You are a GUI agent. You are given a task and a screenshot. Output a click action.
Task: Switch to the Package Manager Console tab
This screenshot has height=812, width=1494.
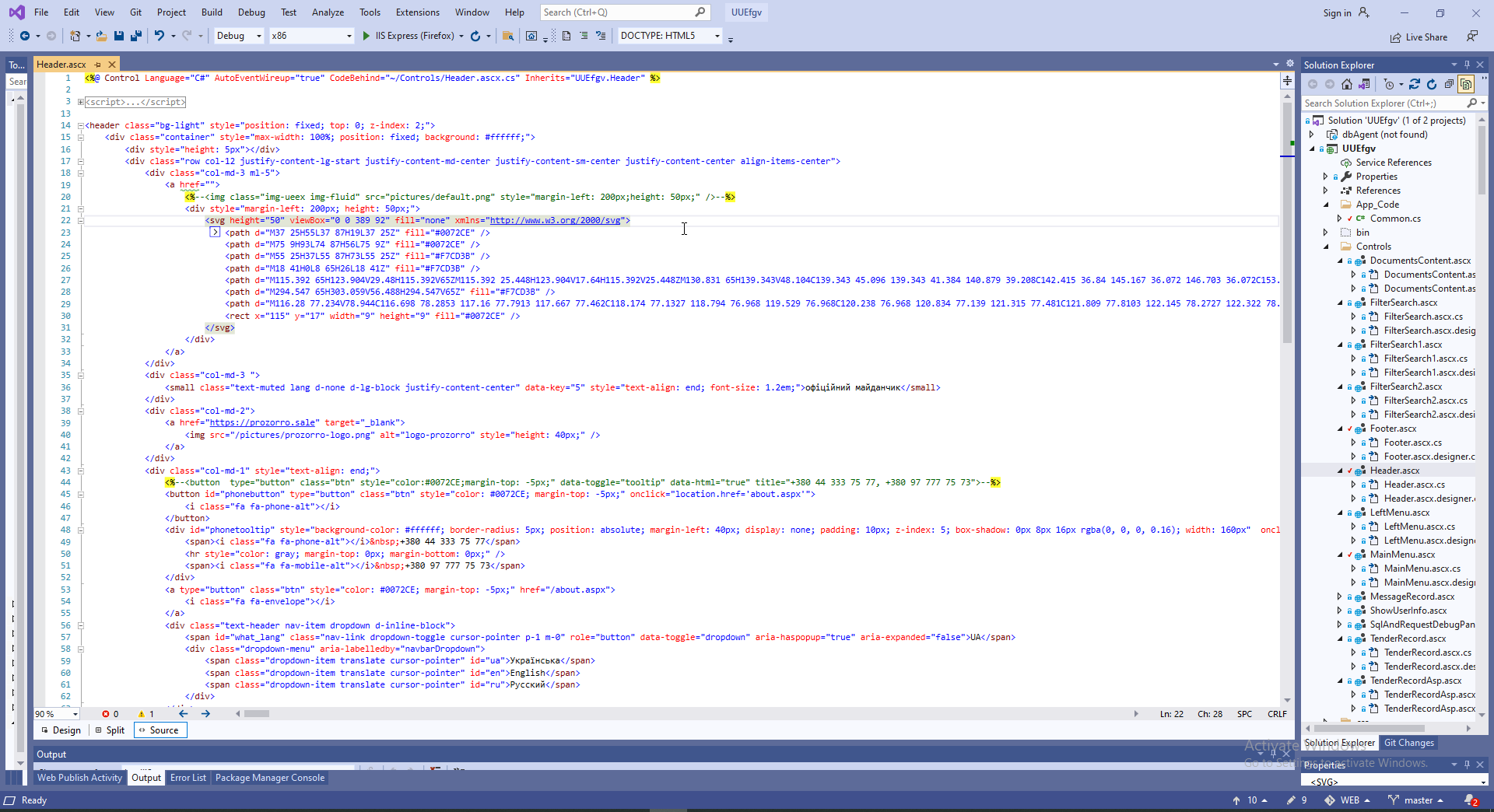pos(270,778)
